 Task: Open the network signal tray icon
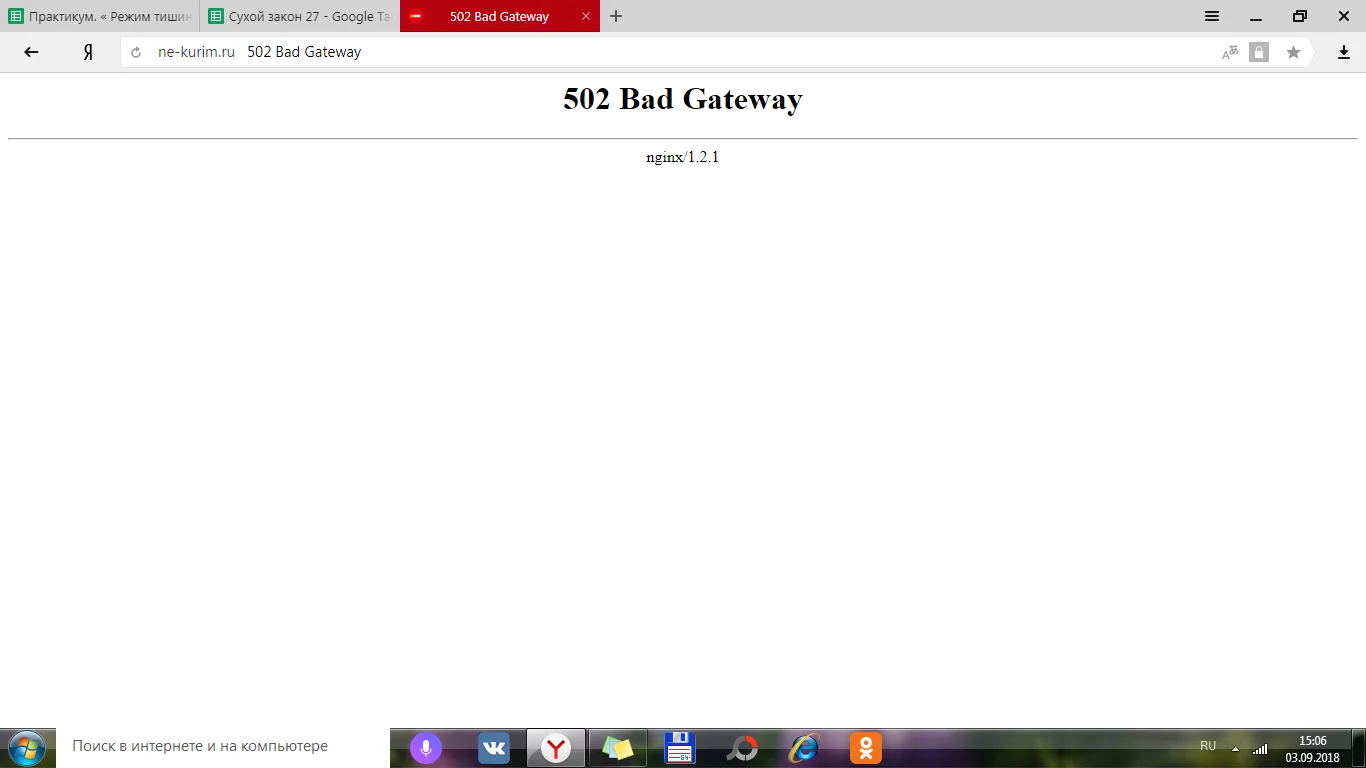pyautogui.click(x=1260, y=748)
